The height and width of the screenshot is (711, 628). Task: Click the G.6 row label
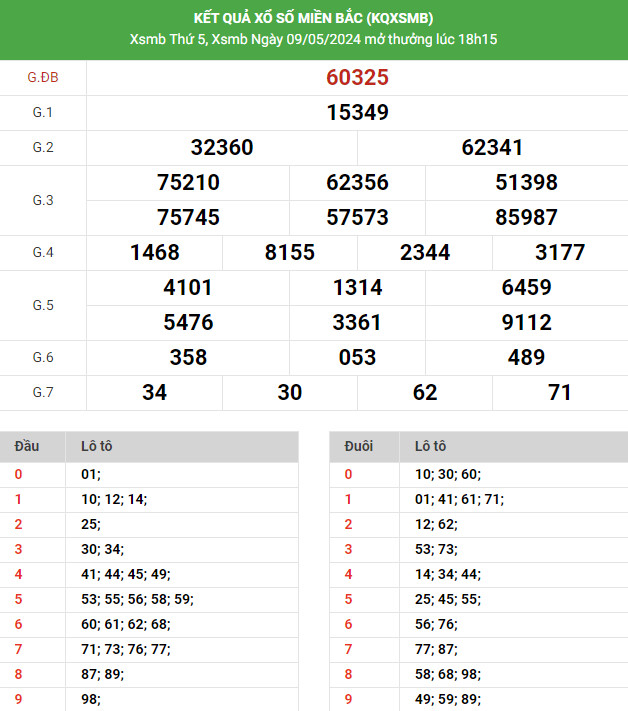pyautogui.click(x=43, y=357)
